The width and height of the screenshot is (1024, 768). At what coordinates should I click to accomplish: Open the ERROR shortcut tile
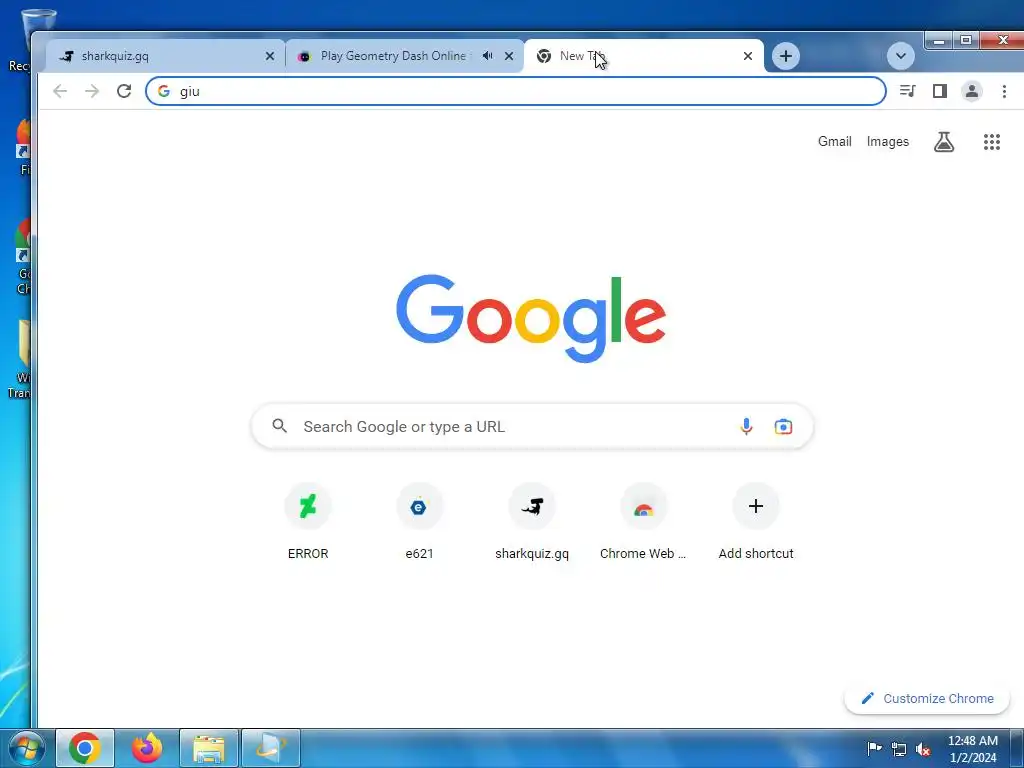308,522
